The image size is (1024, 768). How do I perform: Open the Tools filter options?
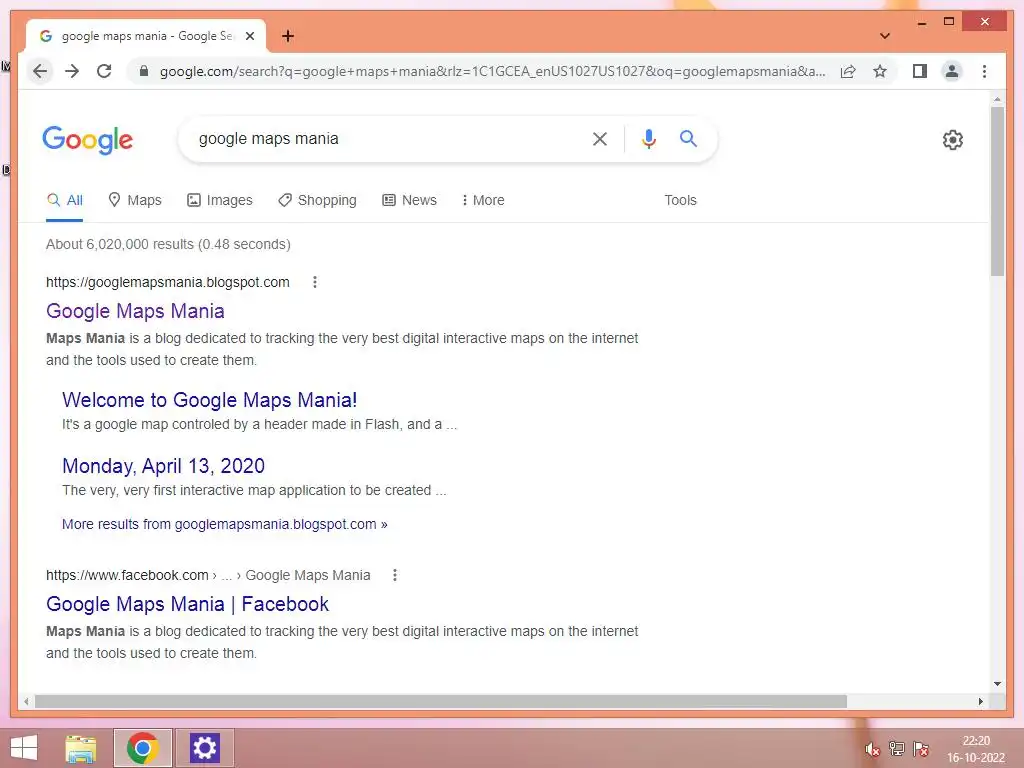(680, 200)
